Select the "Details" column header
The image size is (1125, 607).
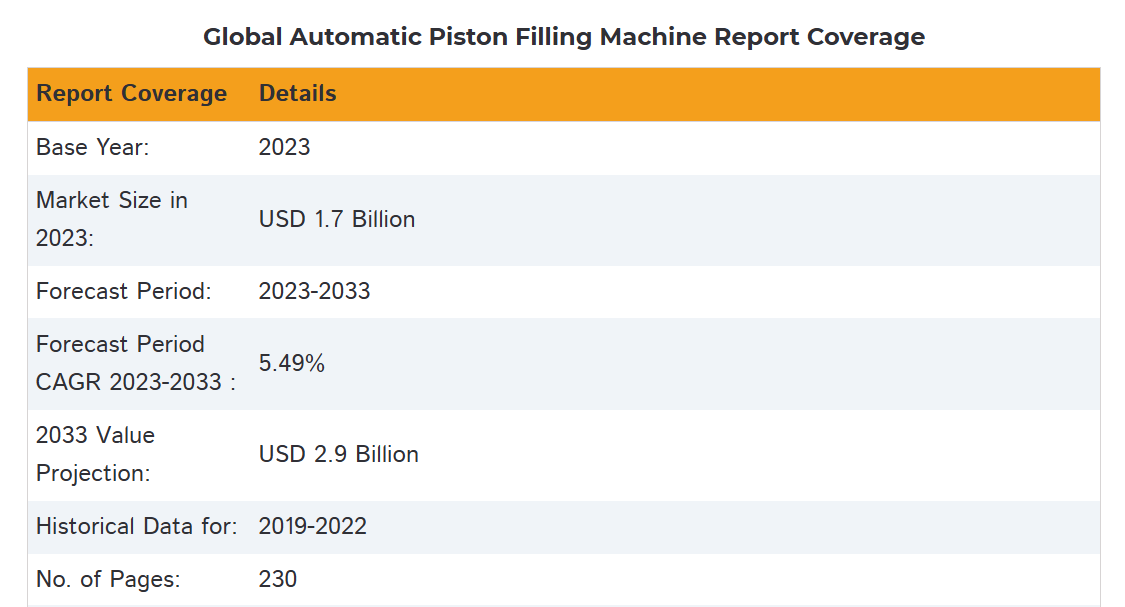point(297,94)
